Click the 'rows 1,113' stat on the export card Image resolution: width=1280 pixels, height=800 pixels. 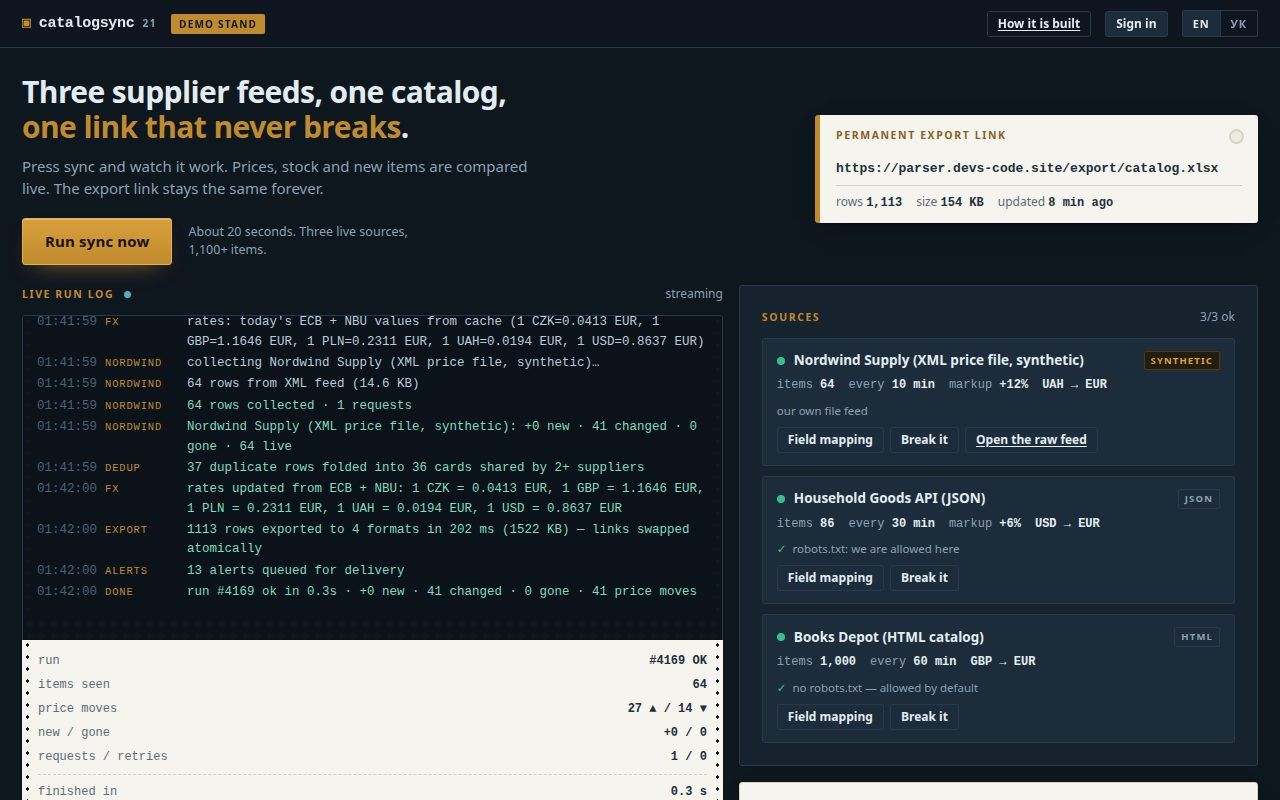click(x=869, y=202)
